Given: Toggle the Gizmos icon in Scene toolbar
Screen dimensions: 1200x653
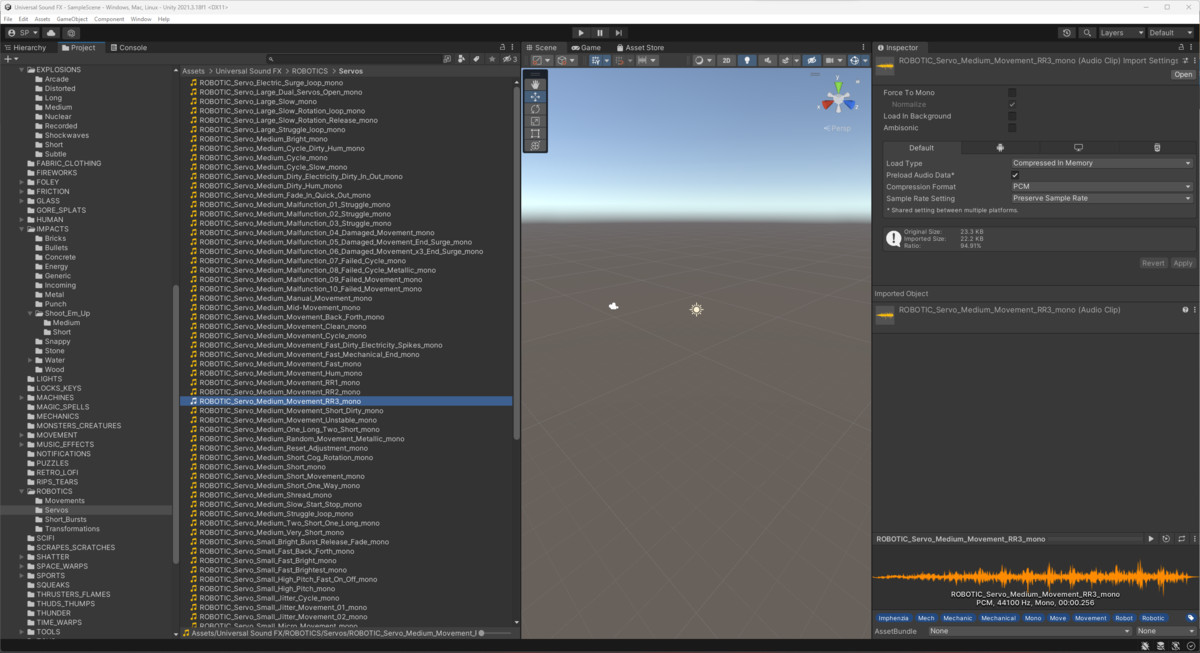Looking at the screenshot, I should coord(855,60).
